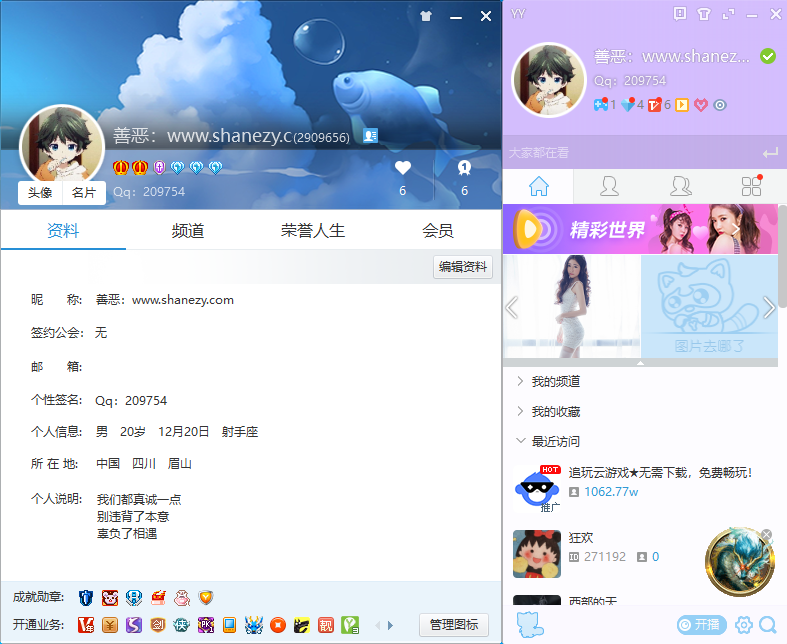Open the apps grid icon with red dot
The image size is (787, 644).
tap(751, 186)
